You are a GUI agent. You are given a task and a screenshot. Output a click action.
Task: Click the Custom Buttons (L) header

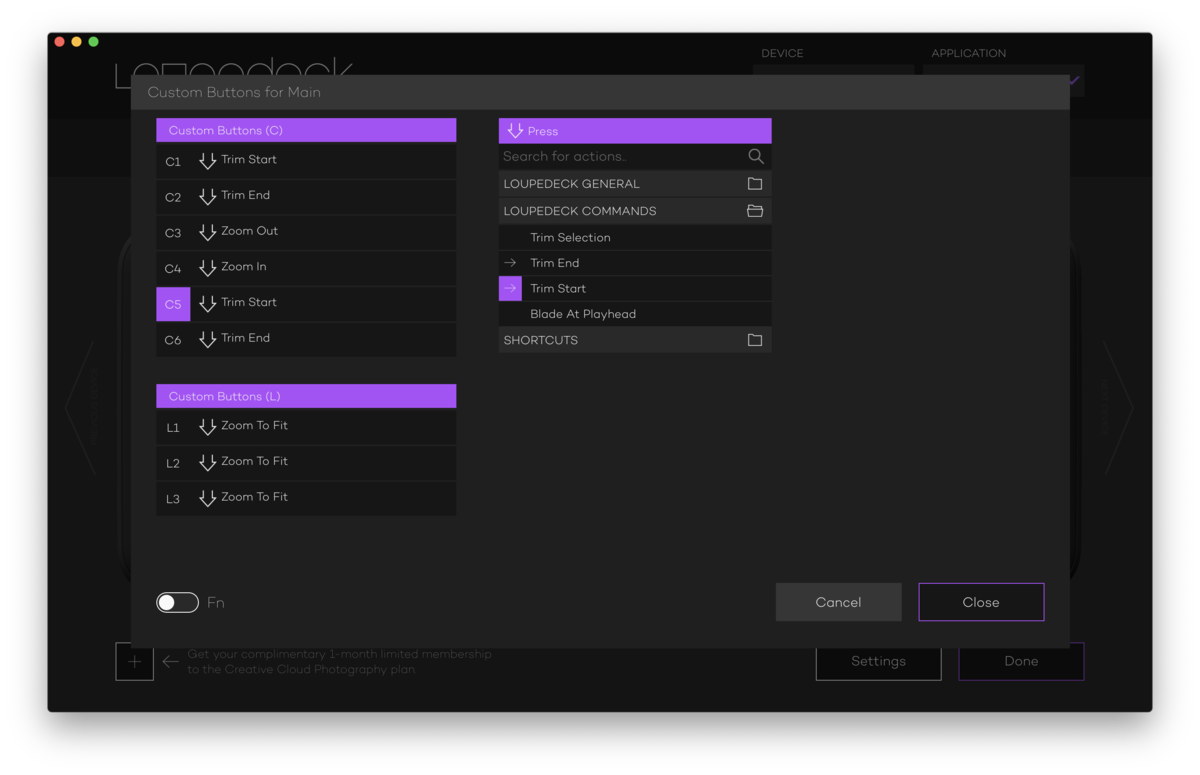point(306,396)
